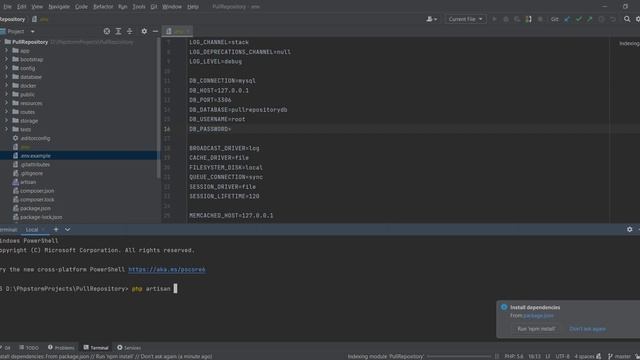Viewport: 640px width, 360px height.
Task: Click the Select Opened File target icon
Action: click(107, 31)
